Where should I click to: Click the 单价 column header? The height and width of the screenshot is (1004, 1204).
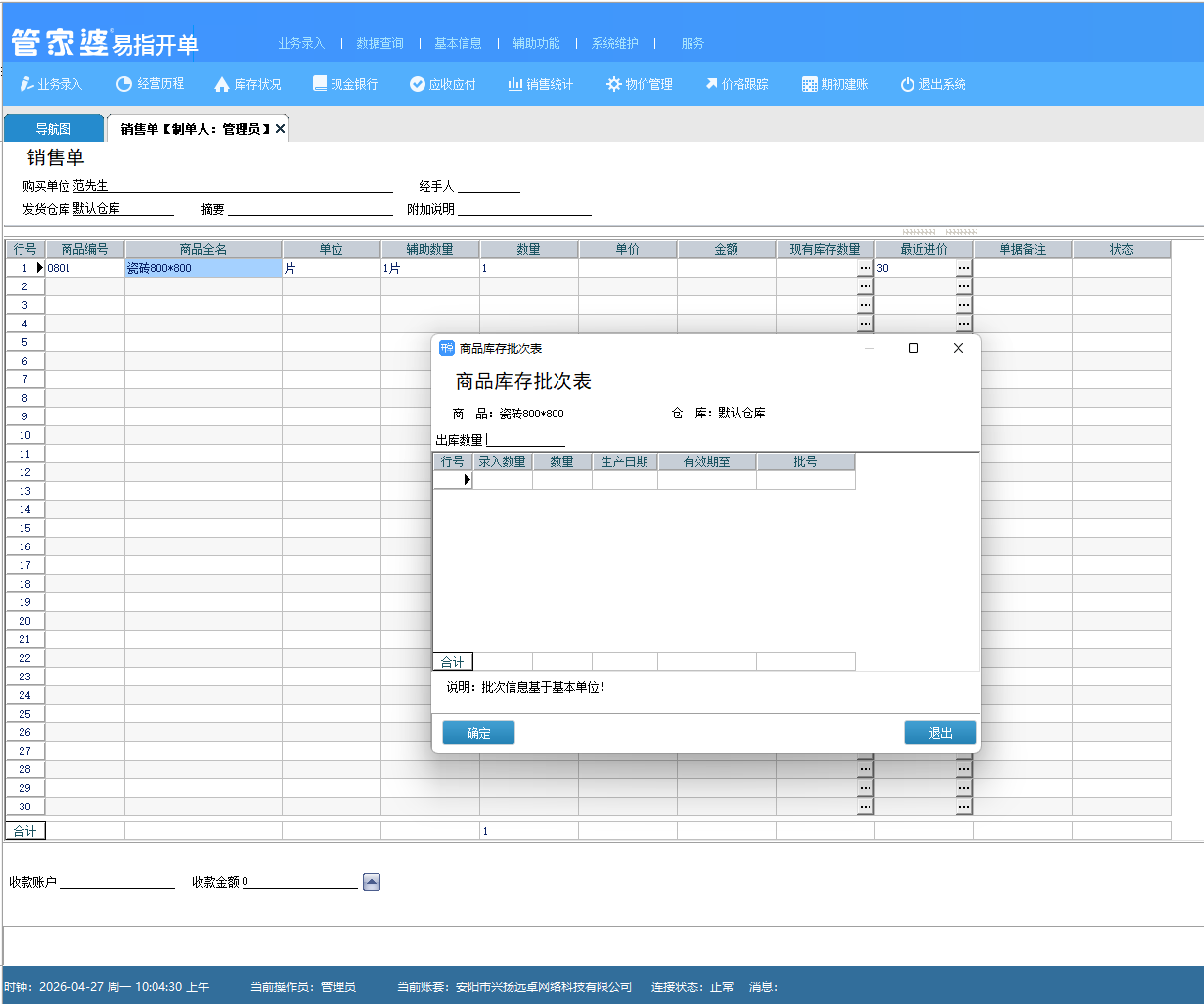(628, 249)
